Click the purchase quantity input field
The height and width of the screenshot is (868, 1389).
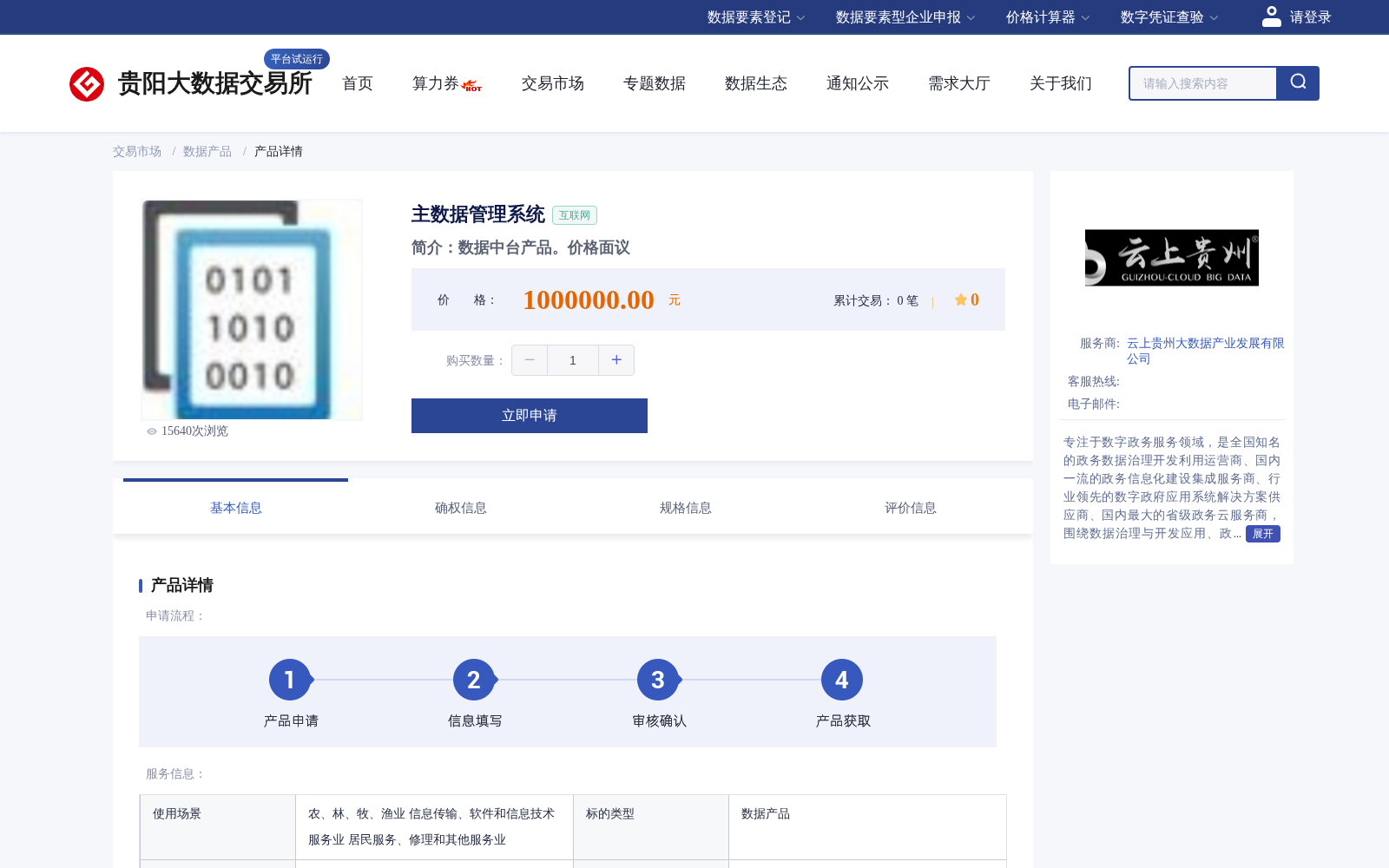coord(573,360)
